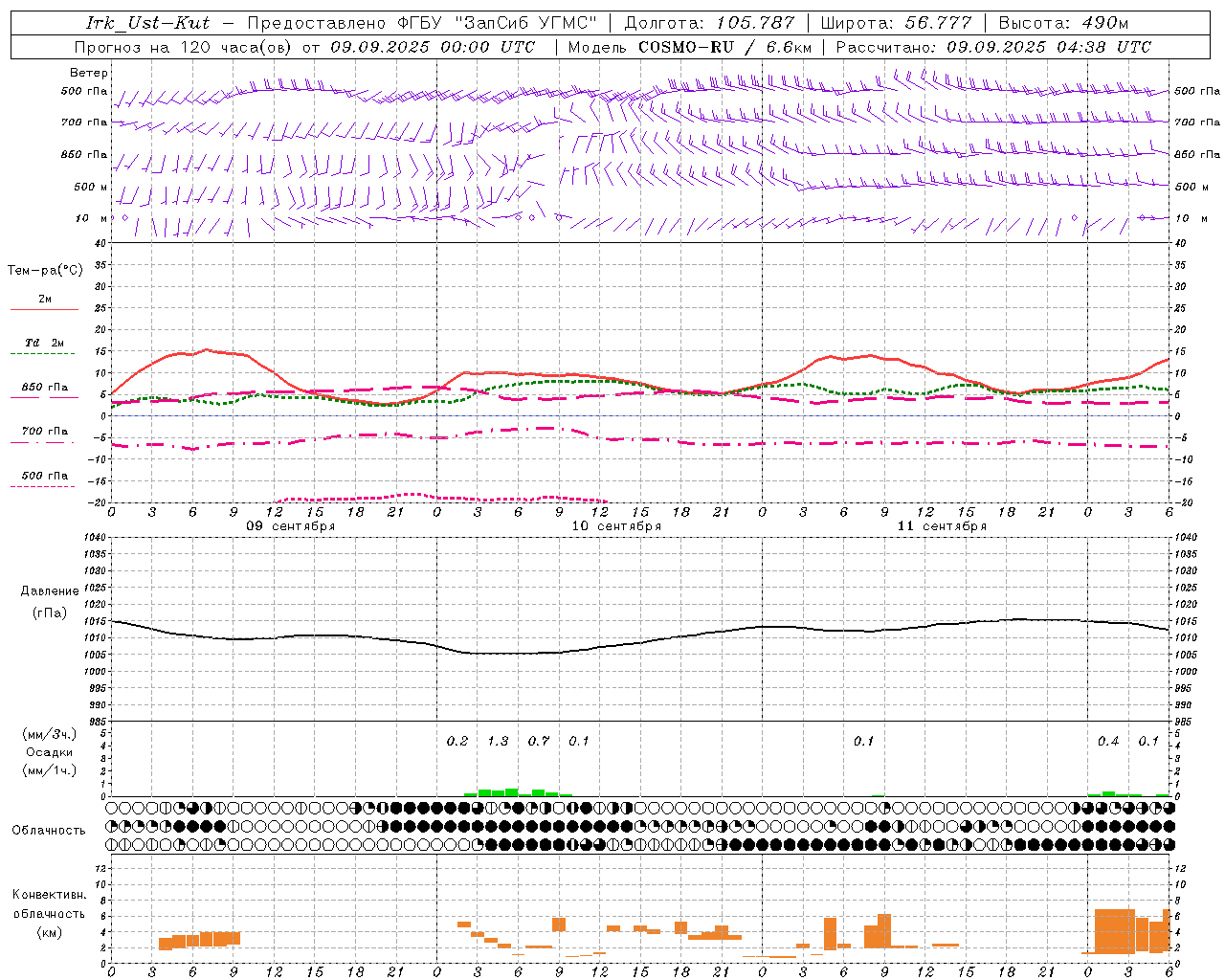1225x980 pixels.
Task: Click the tall orange convective bar on 12 September
Action: click(1115, 931)
